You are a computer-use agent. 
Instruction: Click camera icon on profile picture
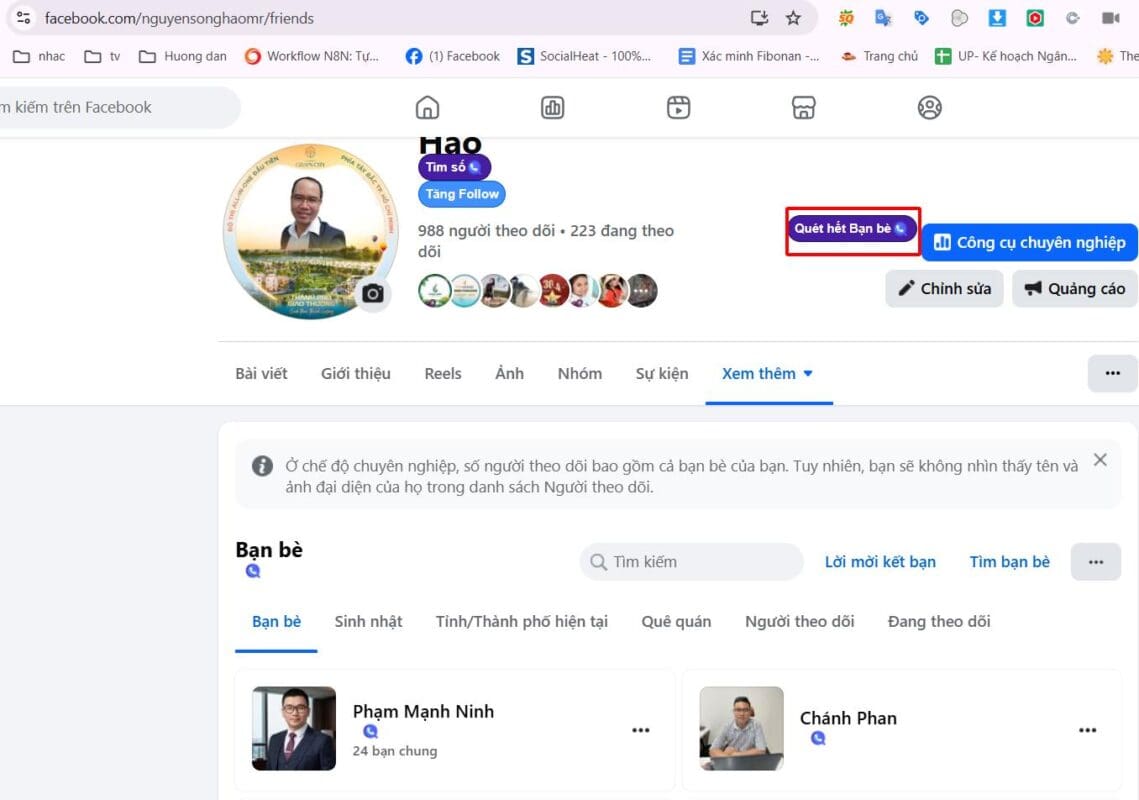click(373, 294)
